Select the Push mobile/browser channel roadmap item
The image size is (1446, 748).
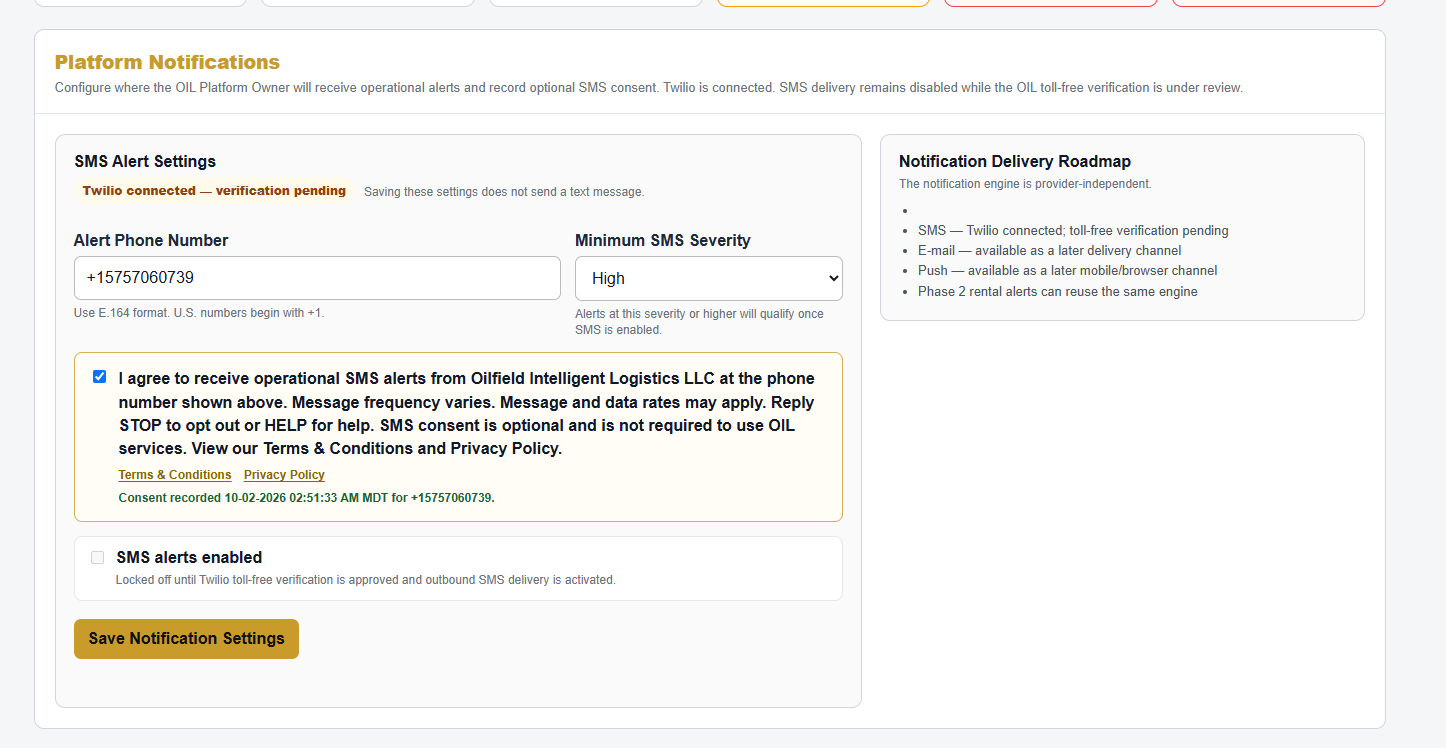point(1067,271)
